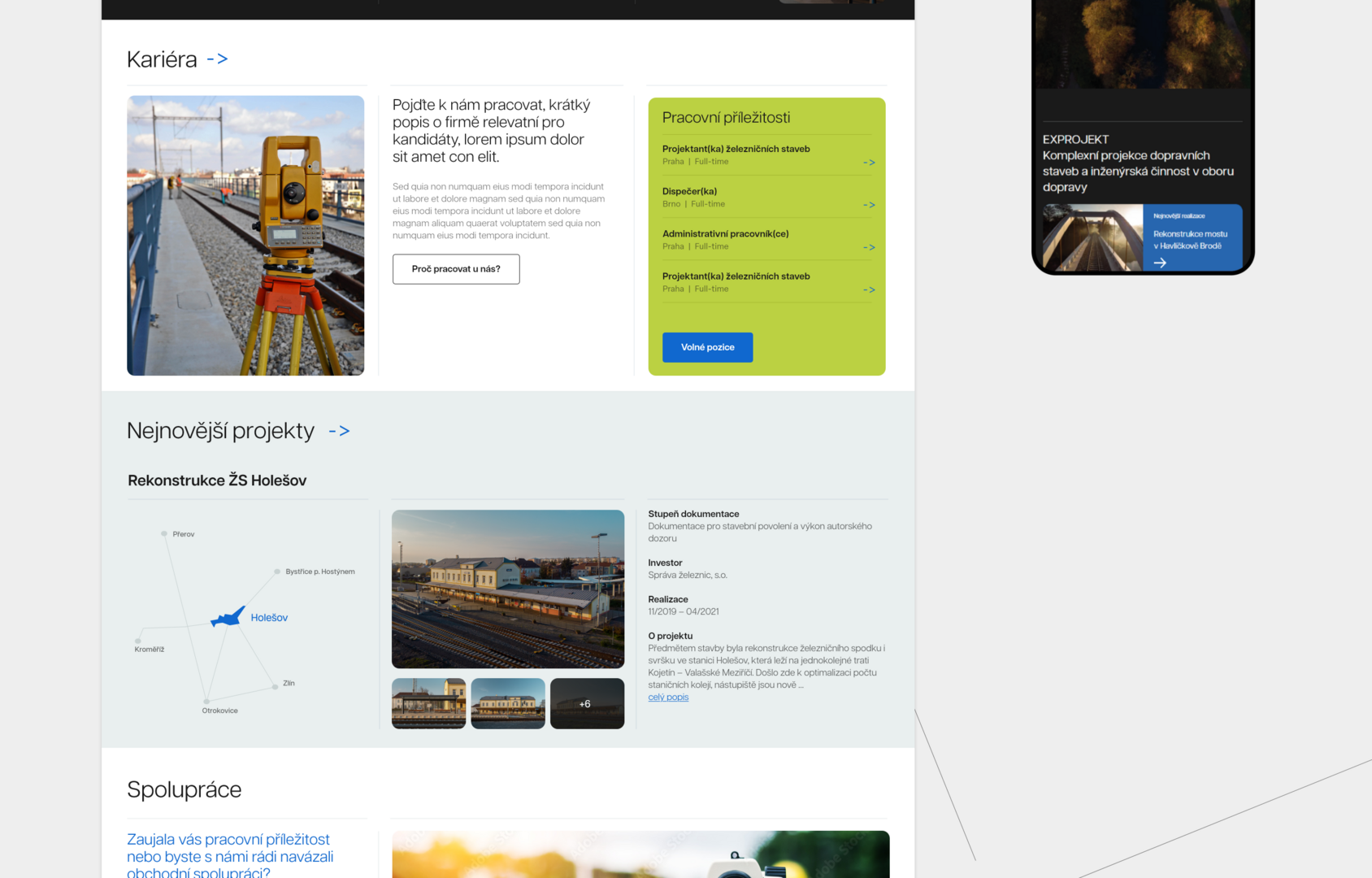Select the second small station thumbnail
Viewport: 1372px width, 878px height.
click(508, 704)
